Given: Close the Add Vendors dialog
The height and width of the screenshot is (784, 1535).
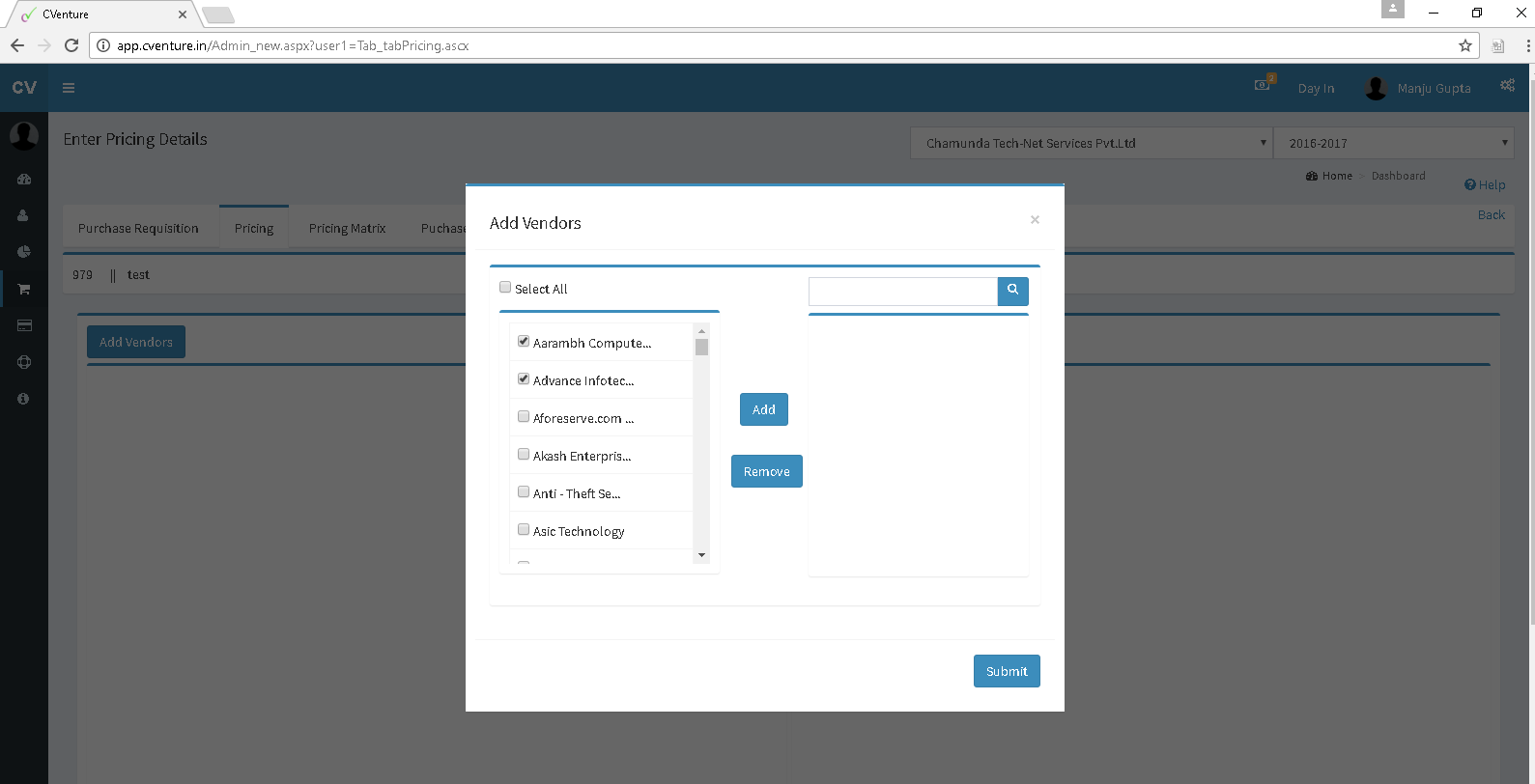Looking at the screenshot, I should 1035,220.
